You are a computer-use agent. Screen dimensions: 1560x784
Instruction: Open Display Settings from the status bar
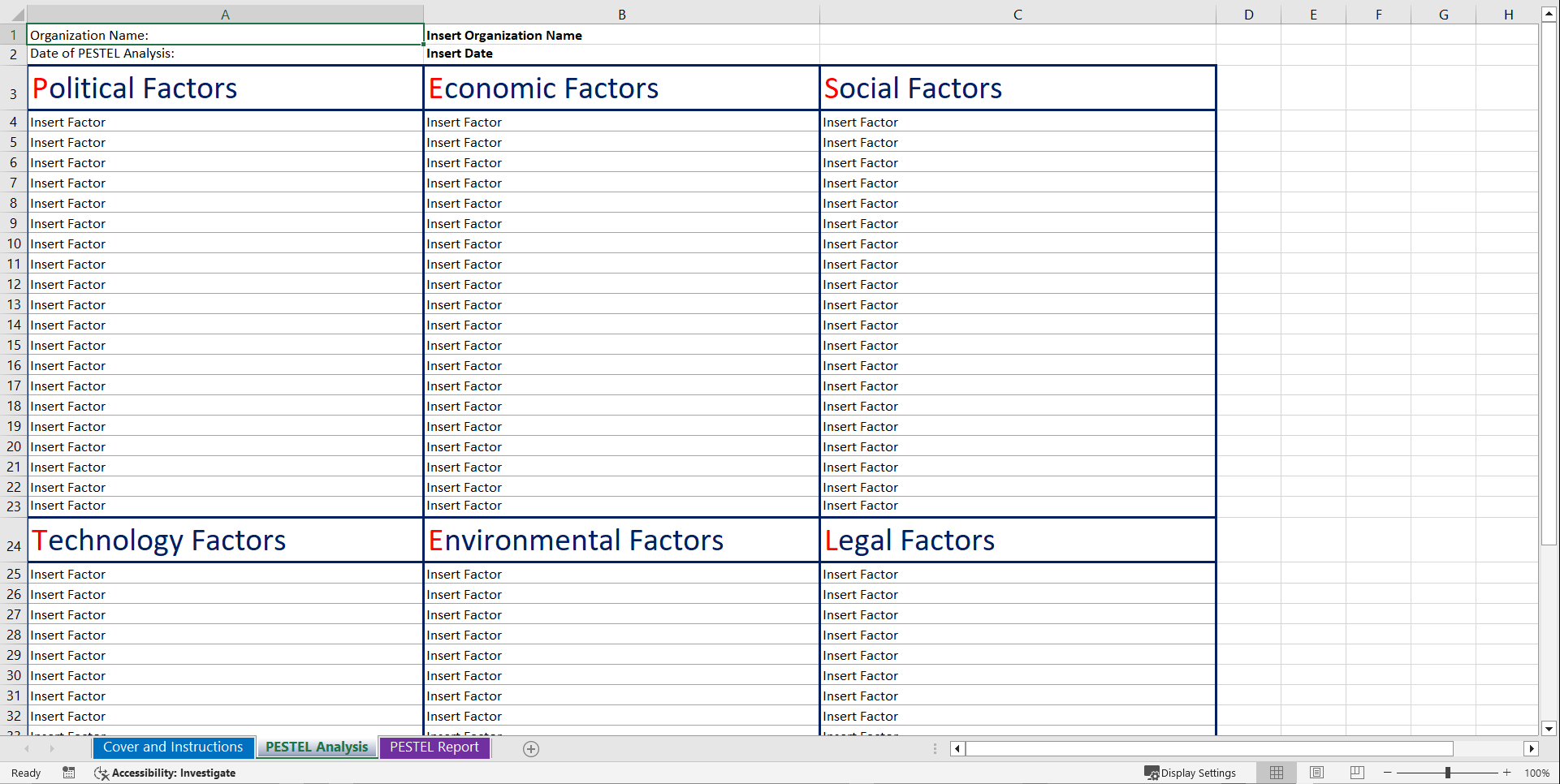point(1191,773)
